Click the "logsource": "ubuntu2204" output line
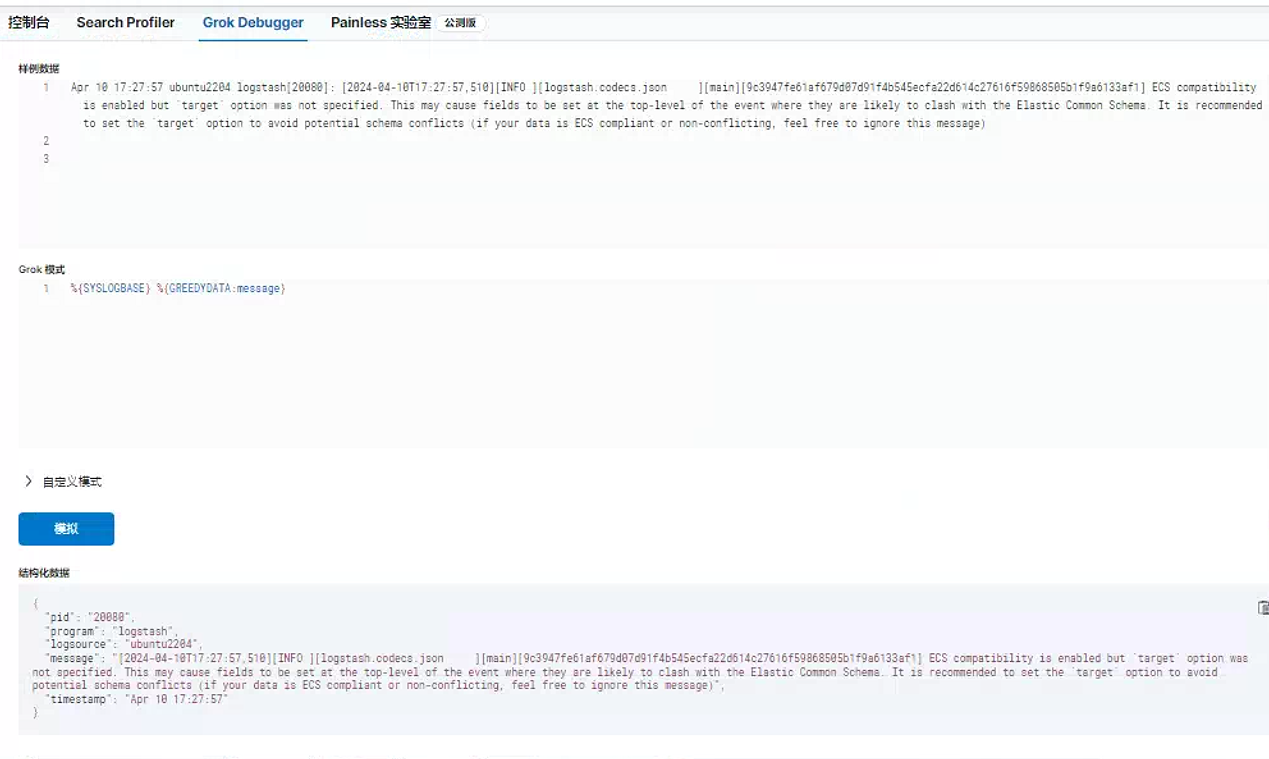 (x=123, y=645)
